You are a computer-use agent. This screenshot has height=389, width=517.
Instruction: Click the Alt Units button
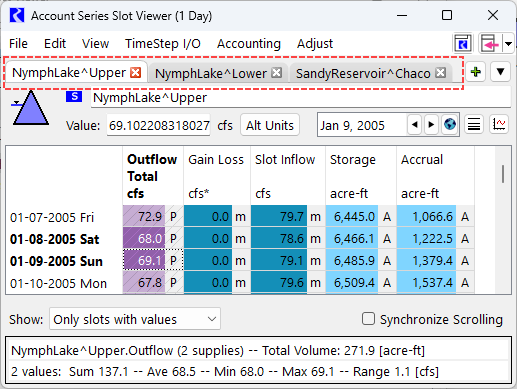pyautogui.click(x=270, y=125)
